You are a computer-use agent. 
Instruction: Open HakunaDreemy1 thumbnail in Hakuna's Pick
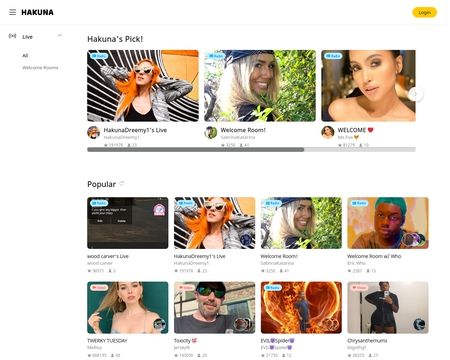[x=143, y=86]
